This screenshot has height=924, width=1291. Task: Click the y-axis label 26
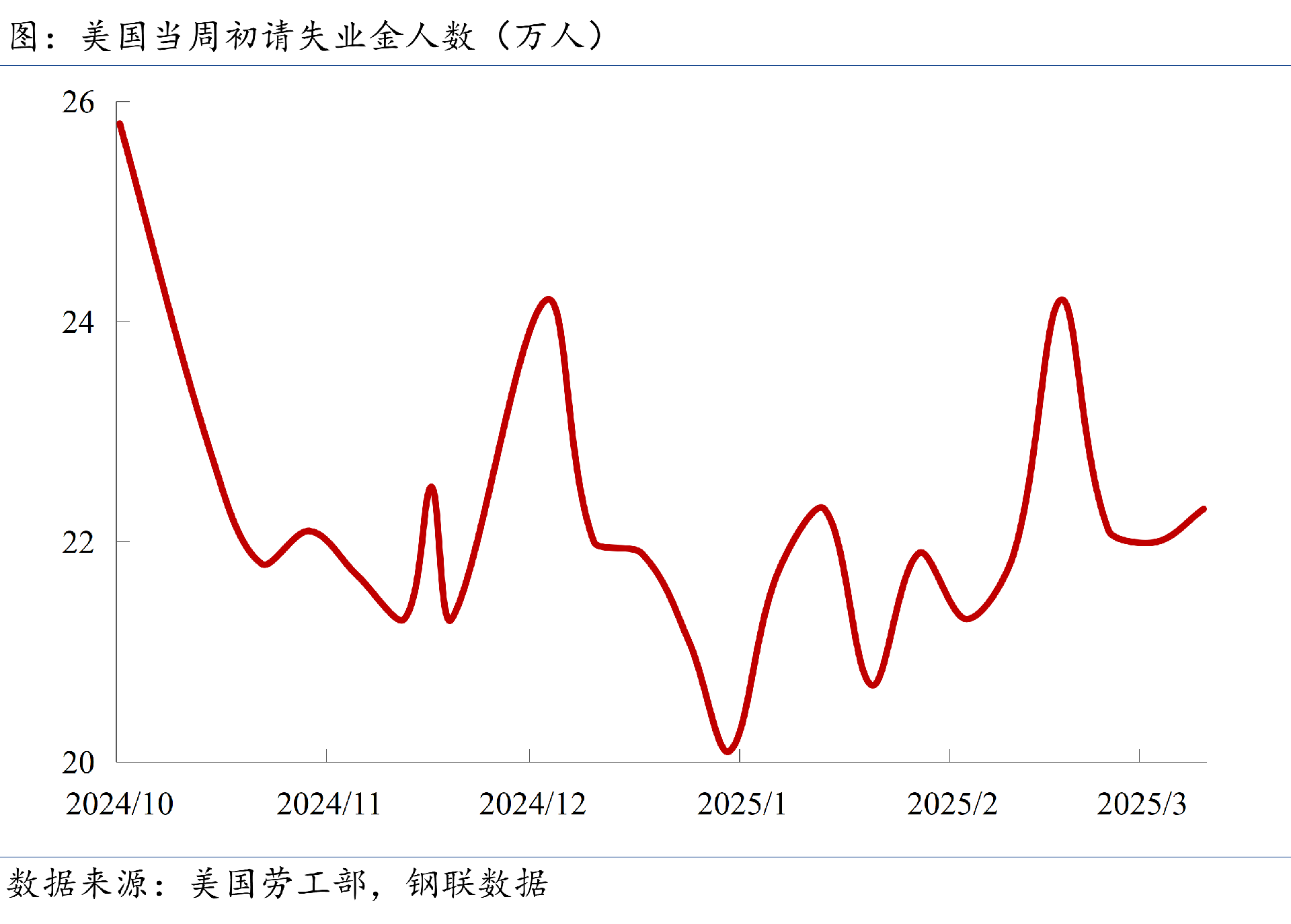pos(78,103)
